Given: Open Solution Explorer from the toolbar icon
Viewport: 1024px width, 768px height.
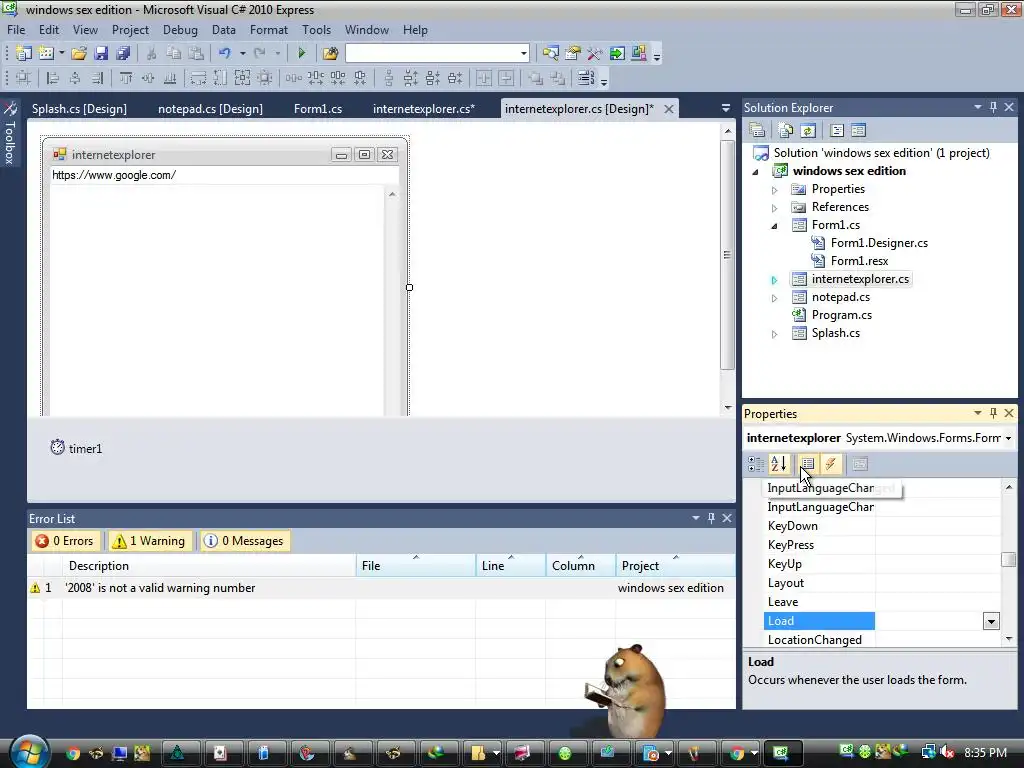Looking at the screenshot, I should [x=551, y=54].
